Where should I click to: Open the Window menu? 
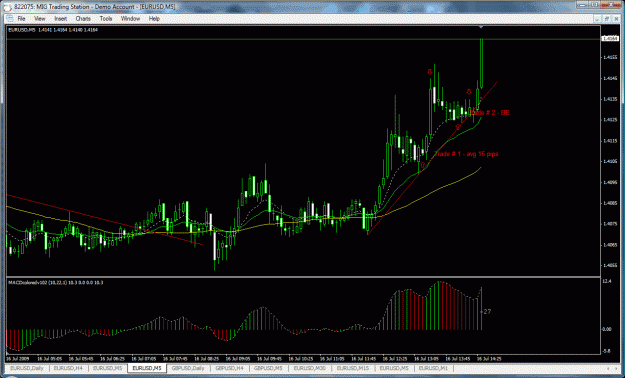130,19
